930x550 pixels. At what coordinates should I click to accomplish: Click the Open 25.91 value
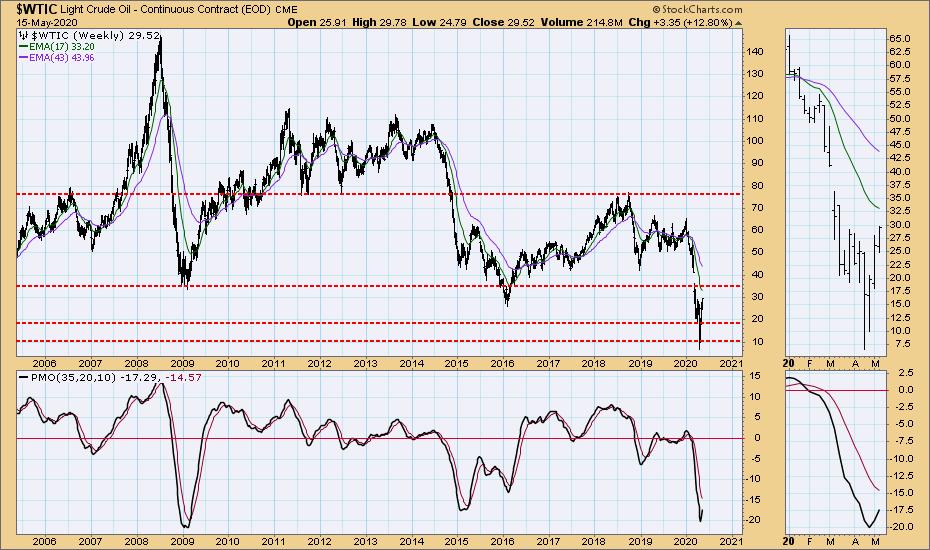click(x=315, y=23)
